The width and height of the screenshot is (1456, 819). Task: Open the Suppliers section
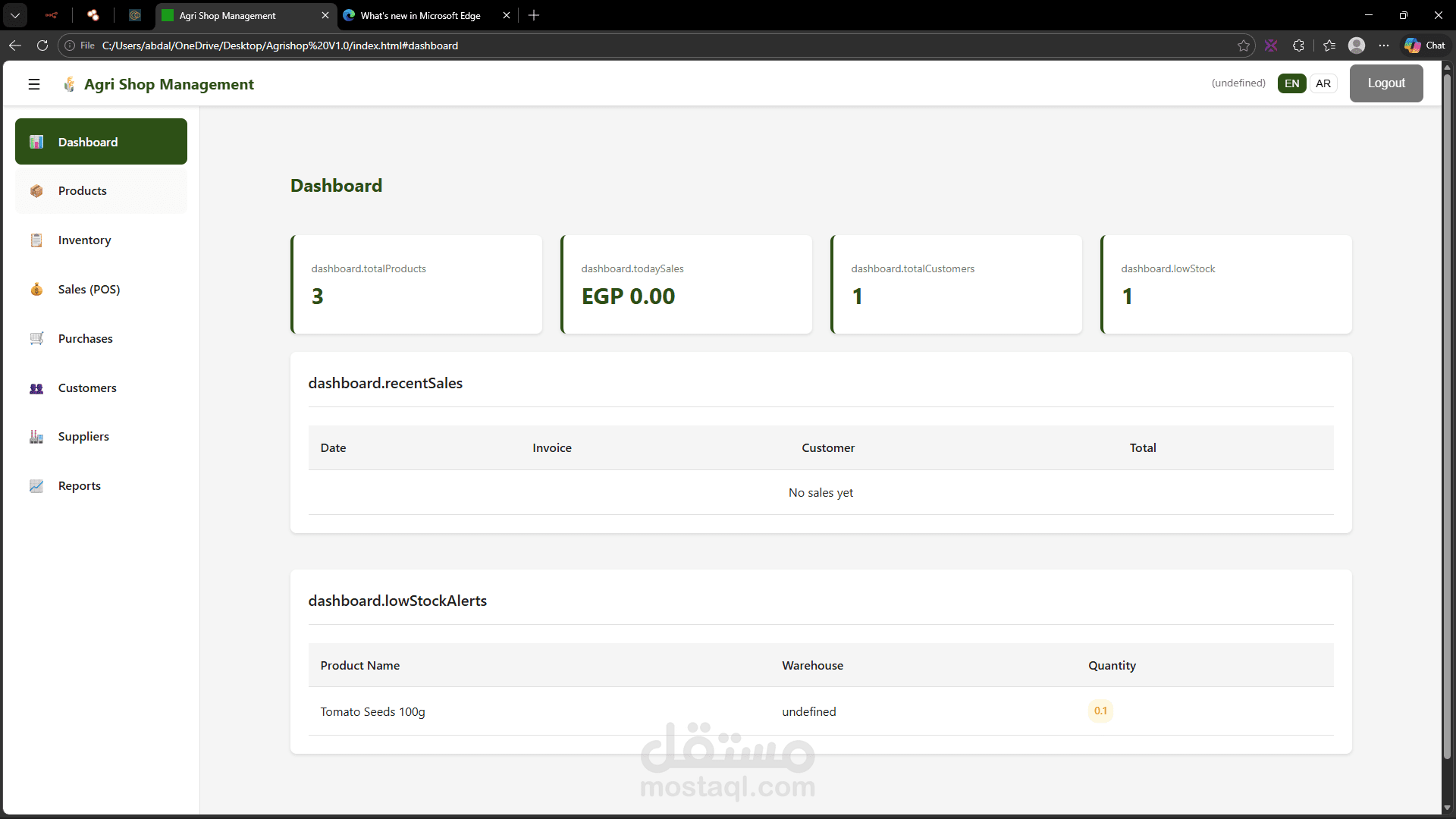coord(83,436)
